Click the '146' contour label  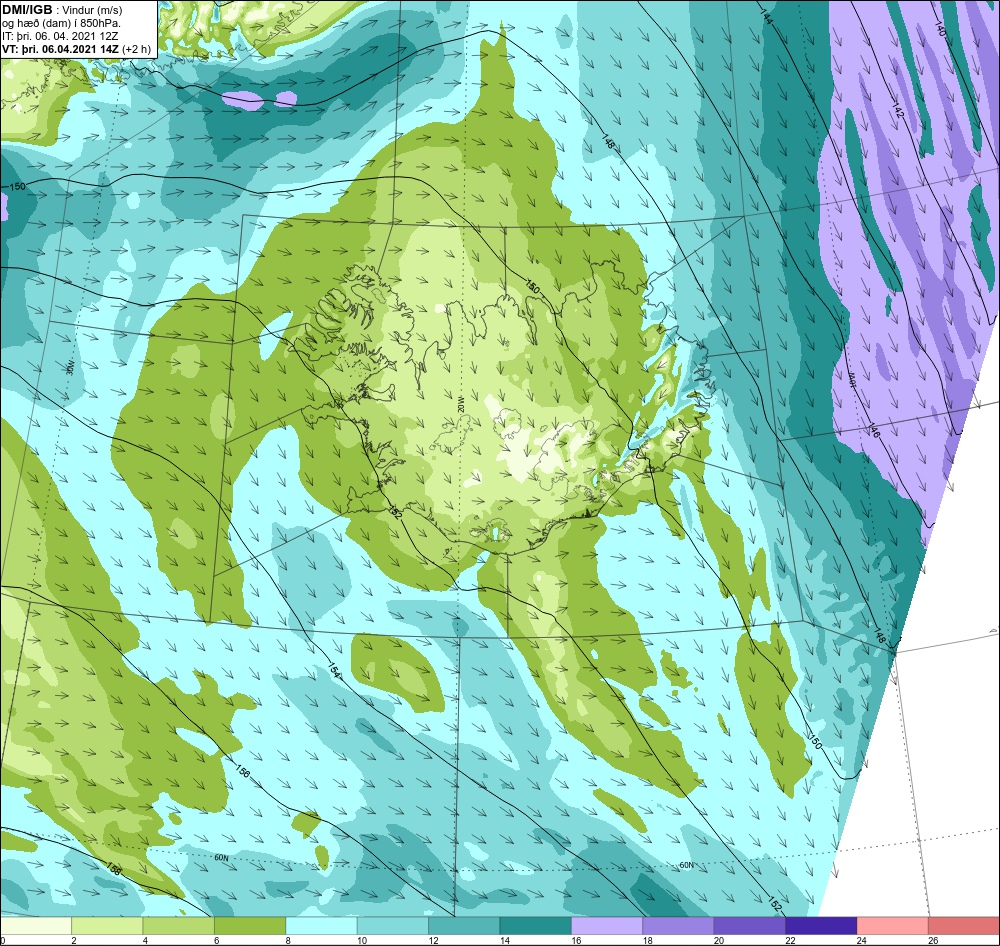click(x=873, y=430)
